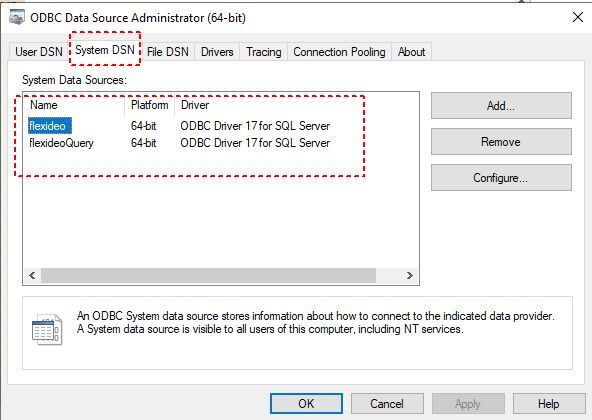Viewport: 592px width, 420px height.
Task: Go to the Drivers tab
Action: point(217,52)
